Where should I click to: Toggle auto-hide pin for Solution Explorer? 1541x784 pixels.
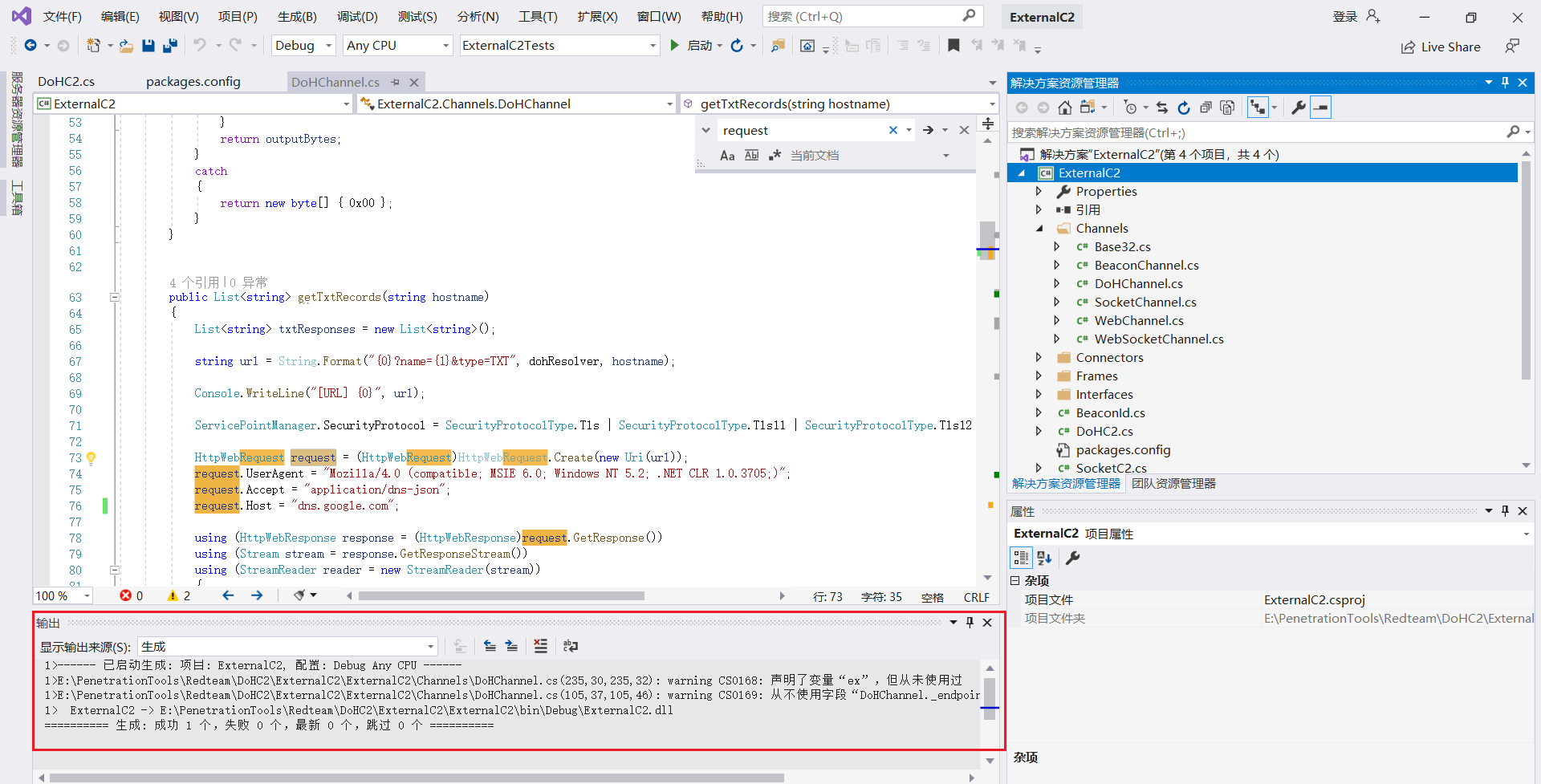[x=1505, y=83]
